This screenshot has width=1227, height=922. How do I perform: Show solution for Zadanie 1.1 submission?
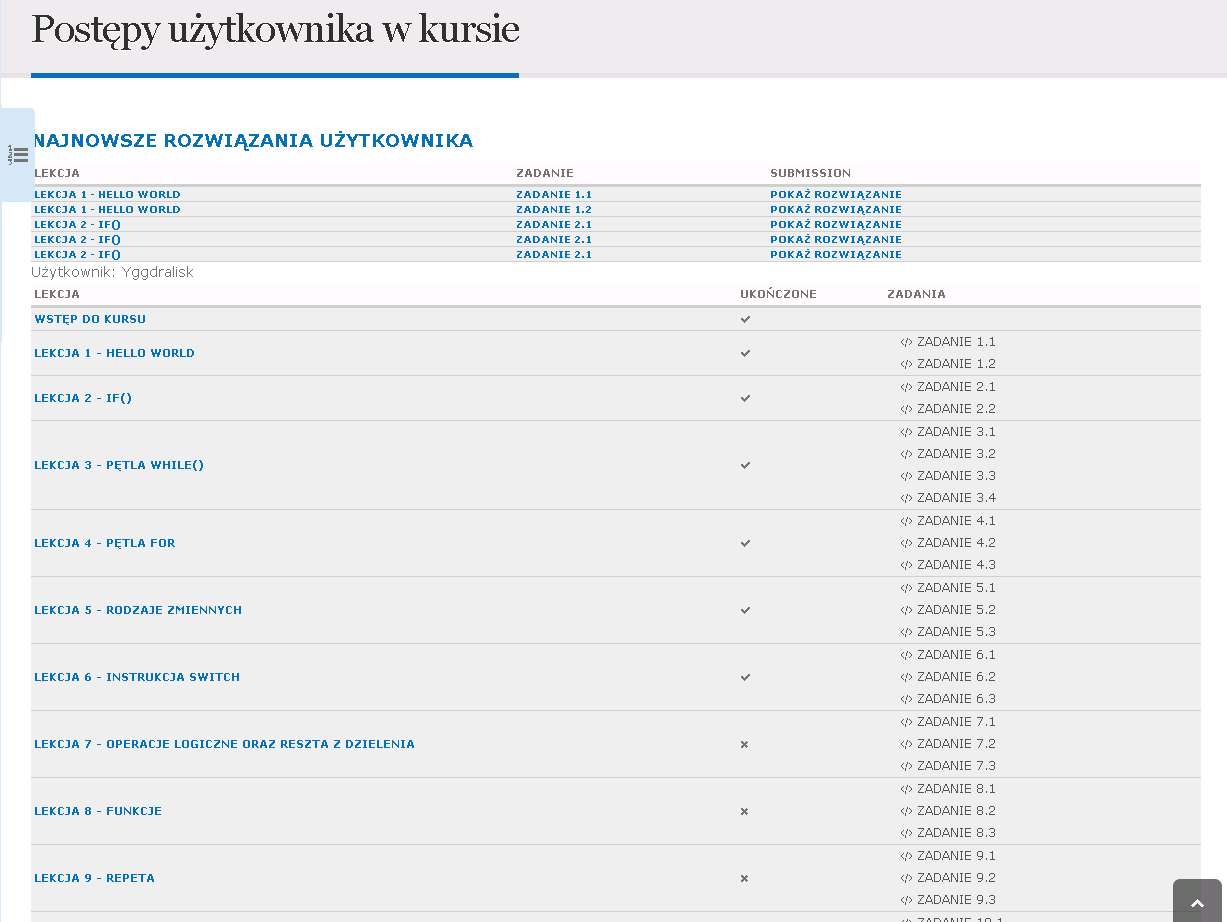pos(835,195)
